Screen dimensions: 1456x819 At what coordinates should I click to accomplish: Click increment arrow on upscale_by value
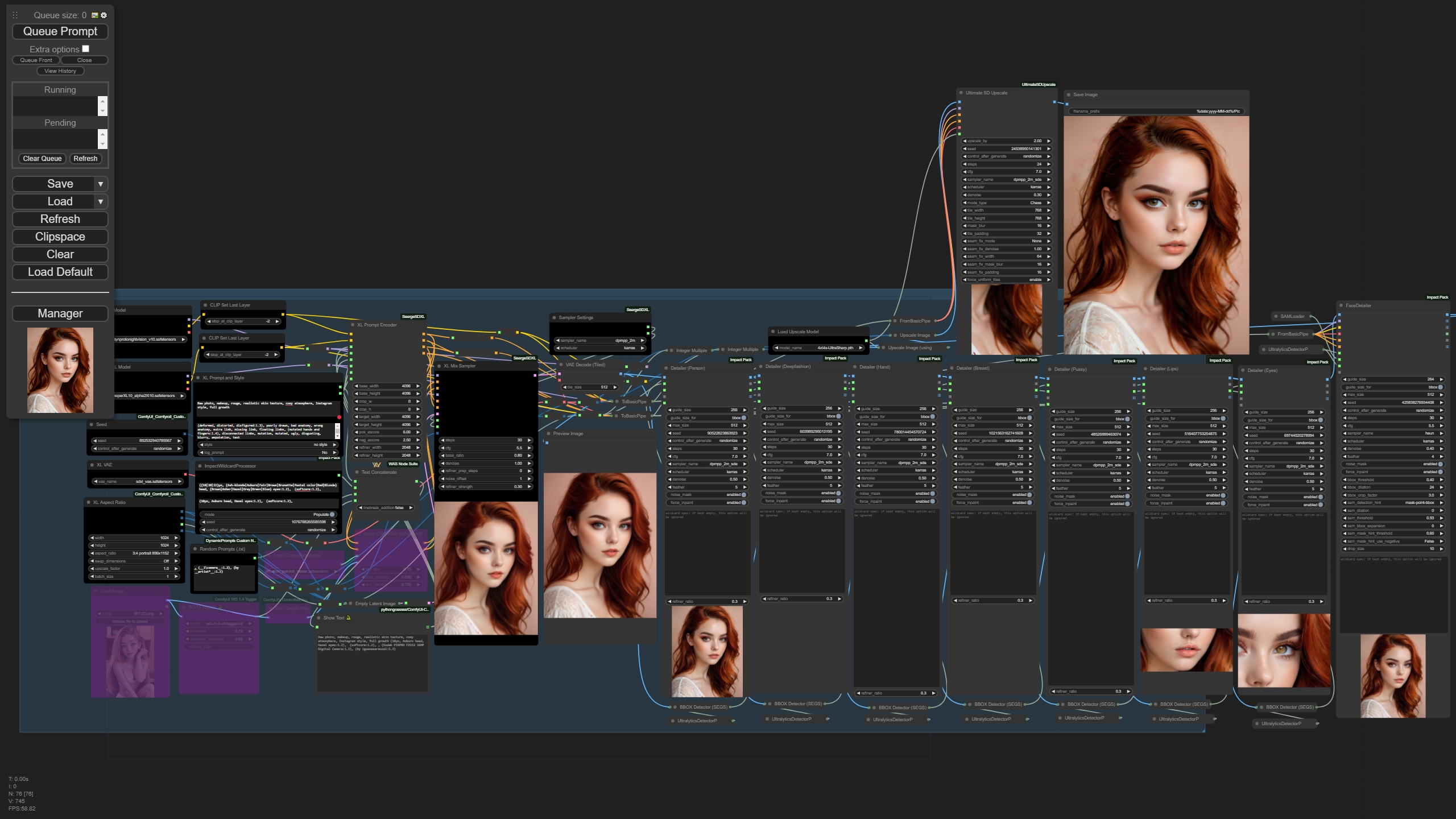[1049, 141]
